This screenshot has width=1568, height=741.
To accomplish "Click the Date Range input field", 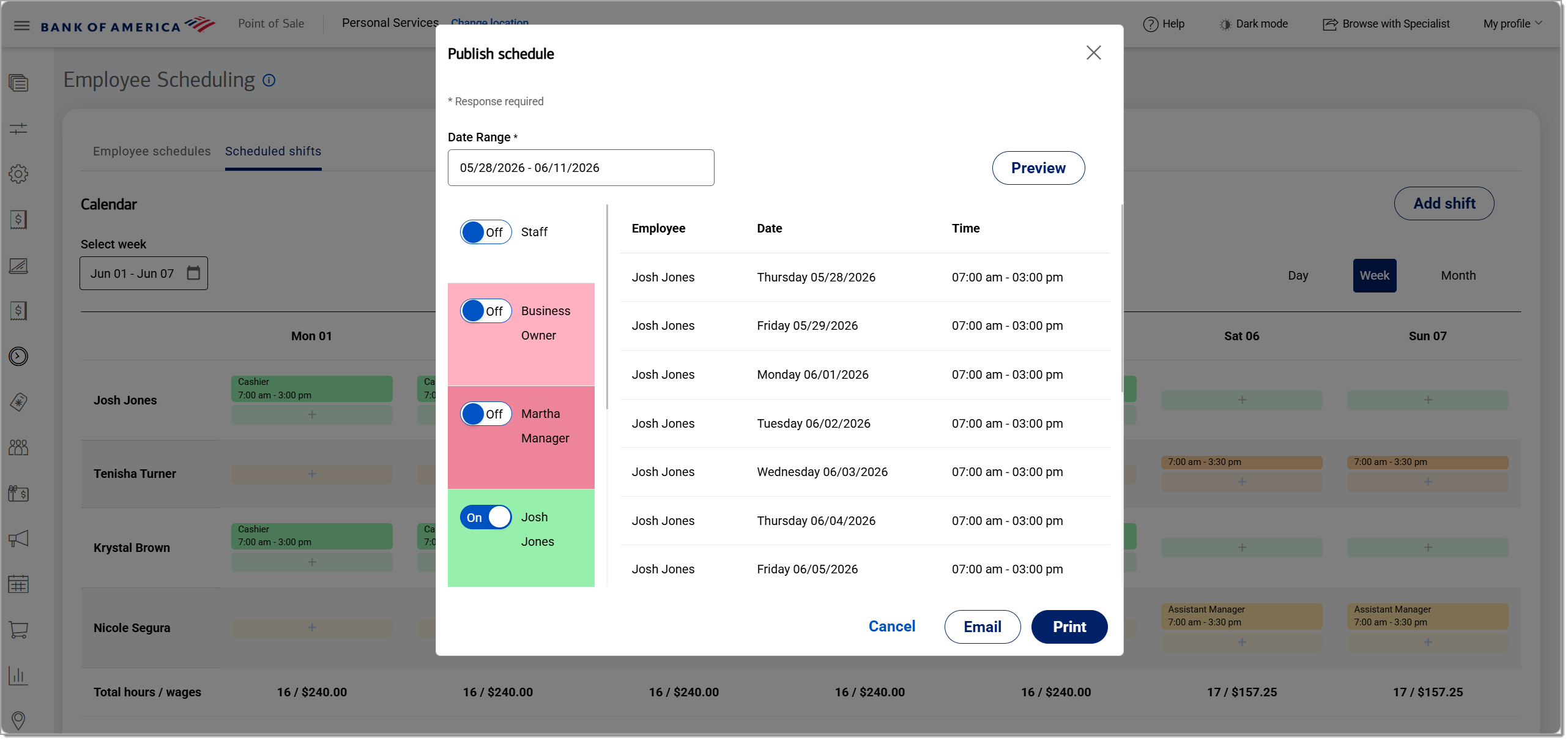I will point(581,168).
